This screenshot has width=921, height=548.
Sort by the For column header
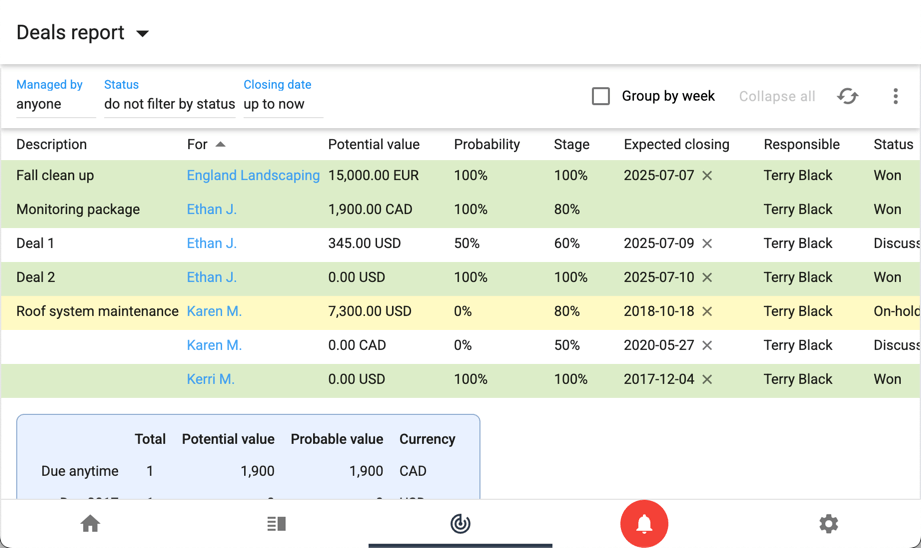(197, 144)
